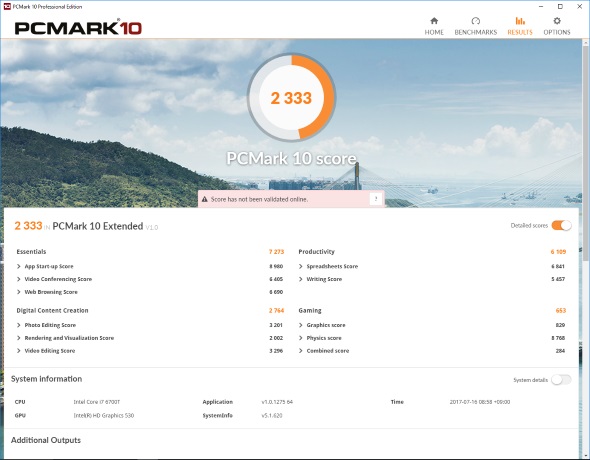Click the PCMark 10 Extended title
Image resolution: width=590 pixels, height=460 pixels.
point(98,226)
